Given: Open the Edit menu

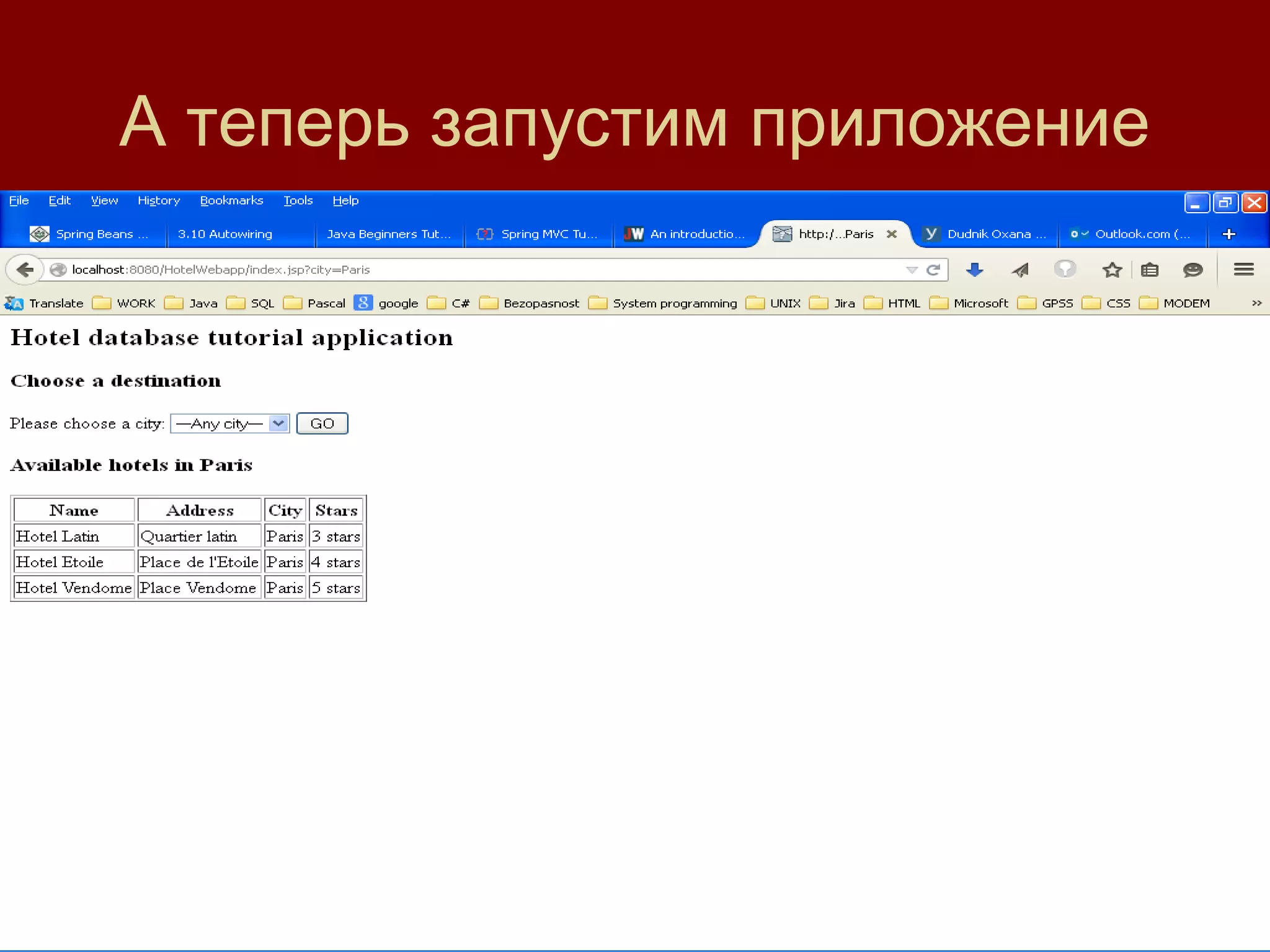Looking at the screenshot, I should (x=60, y=200).
